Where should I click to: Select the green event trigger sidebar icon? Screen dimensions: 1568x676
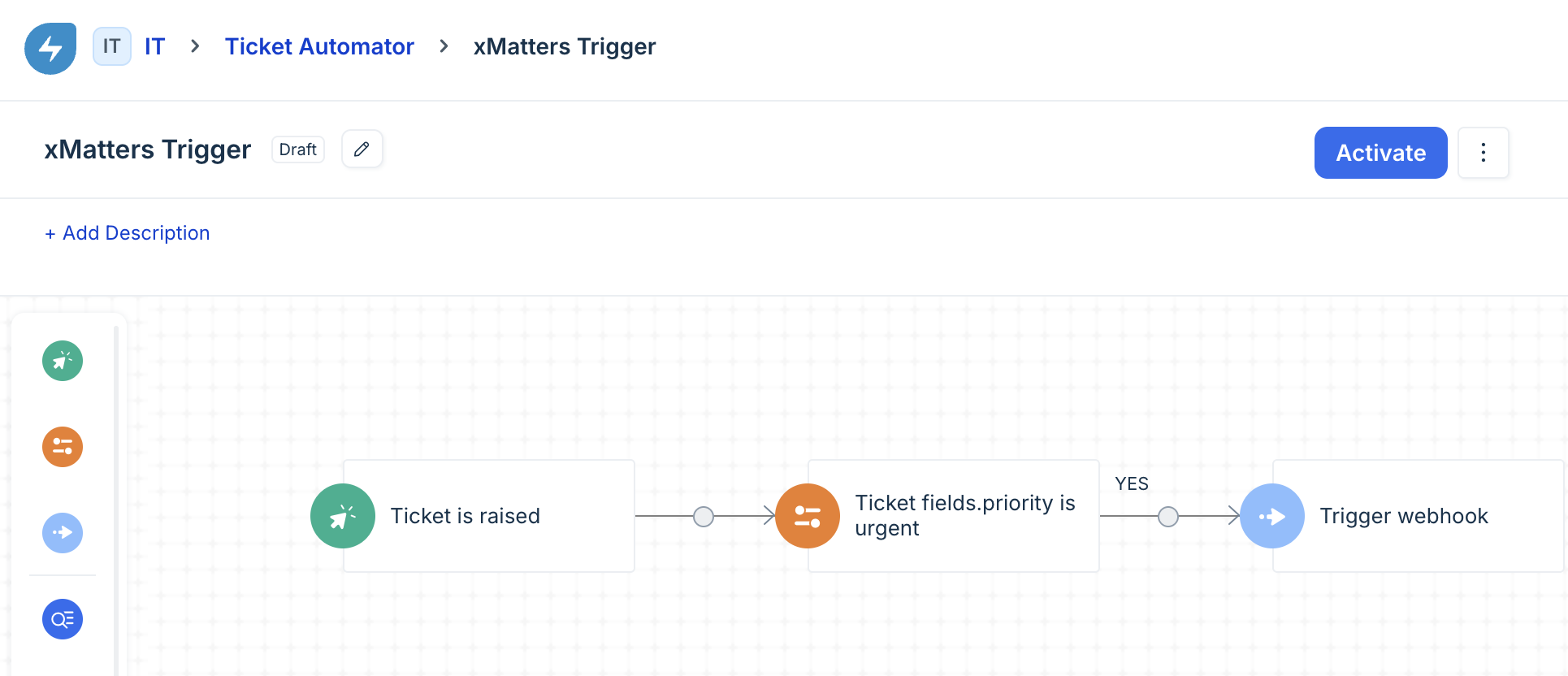click(x=63, y=361)
